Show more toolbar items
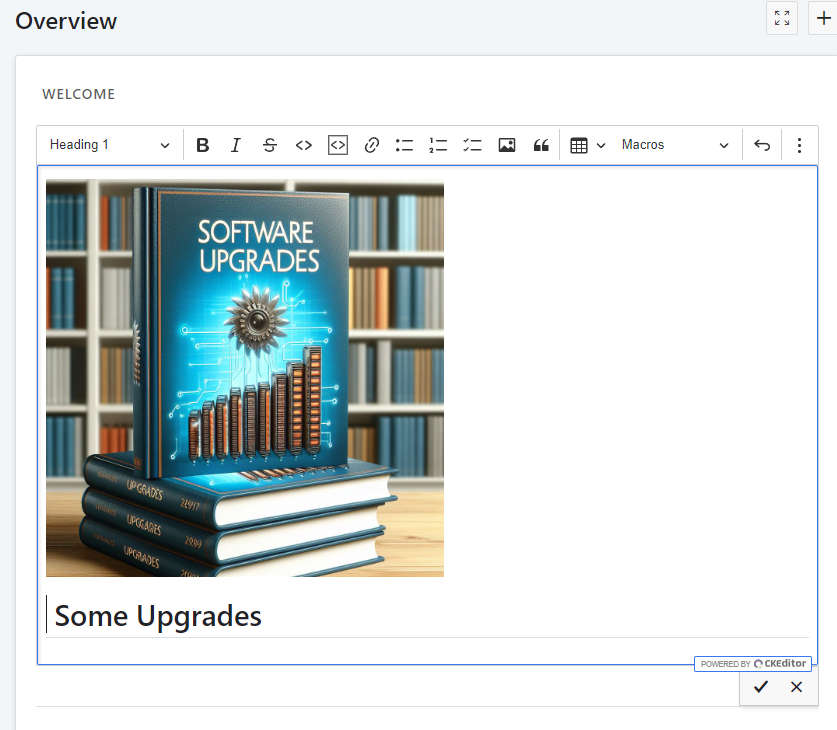The height and width of the screenshot is (730, 837). point(799,145)
